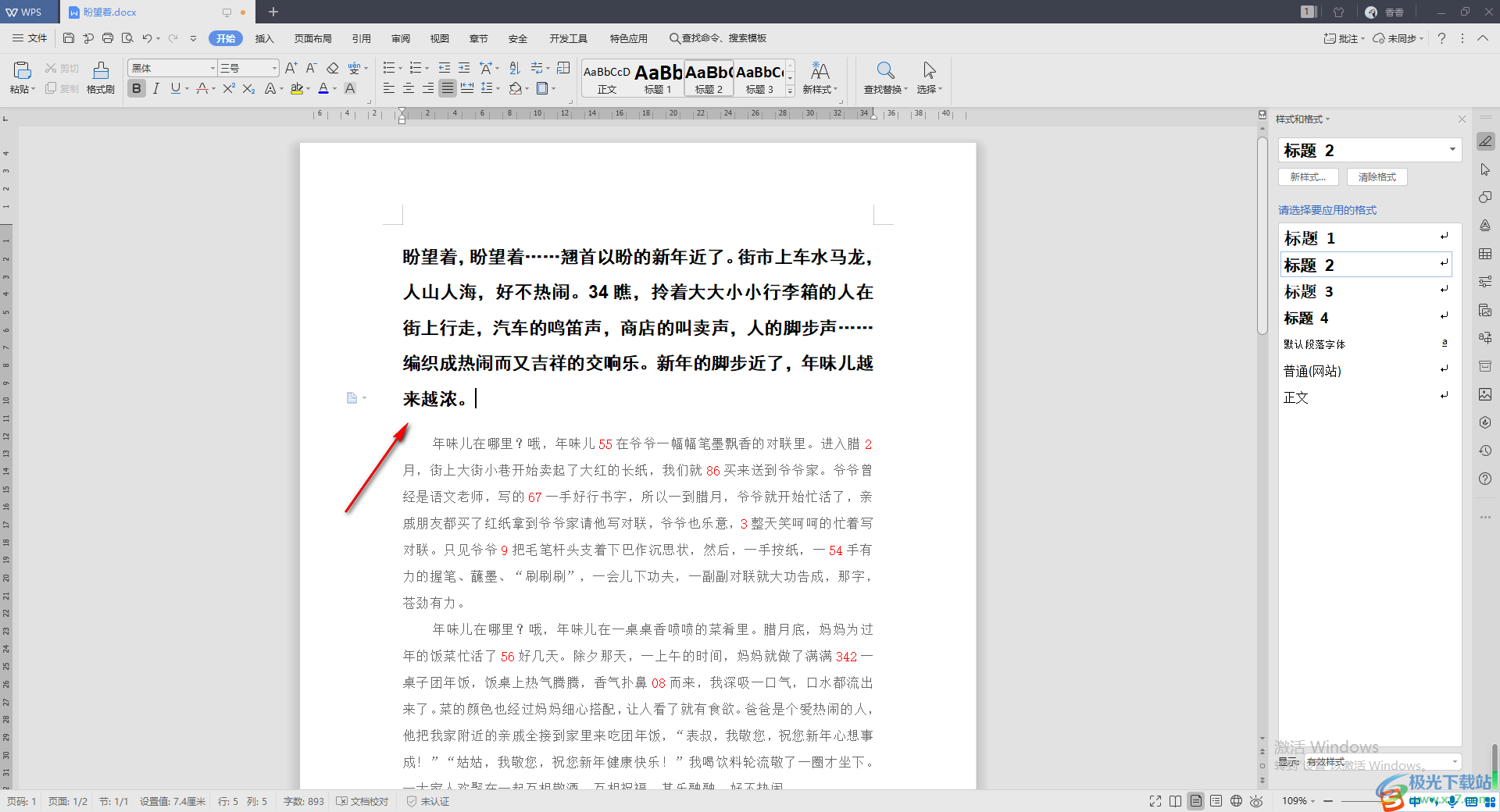Click the Increase indent icon

464,68
